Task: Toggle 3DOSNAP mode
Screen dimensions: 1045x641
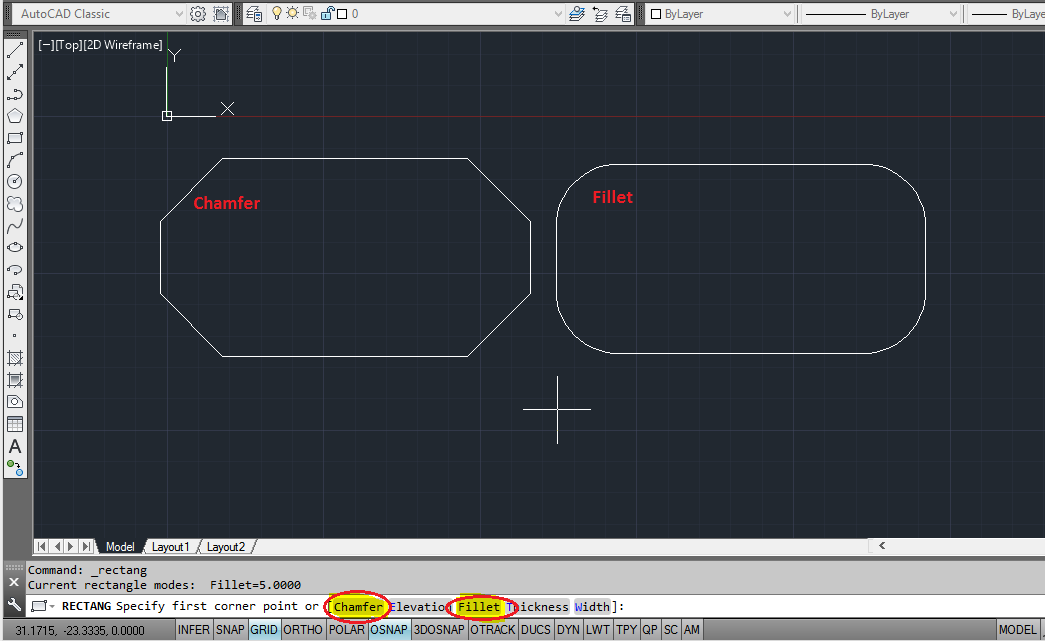Action: (x=439, y=630)
